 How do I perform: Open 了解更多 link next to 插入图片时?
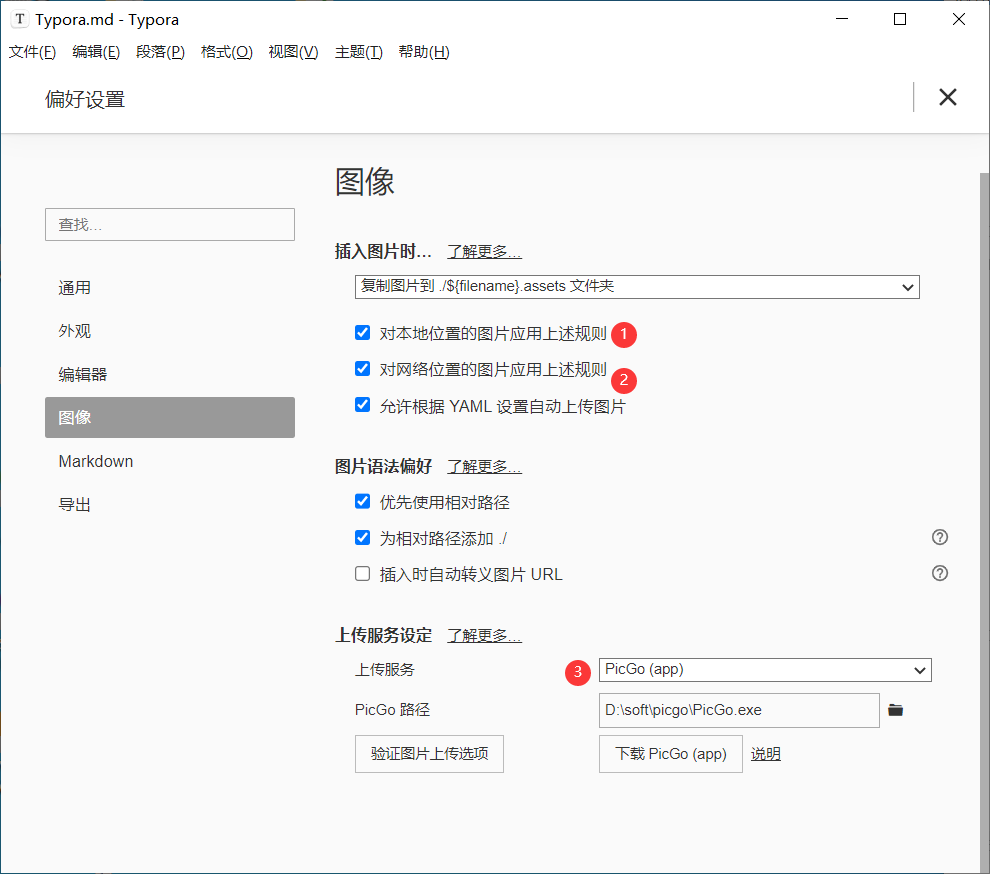pyautogui.click(x=484, y=252)
